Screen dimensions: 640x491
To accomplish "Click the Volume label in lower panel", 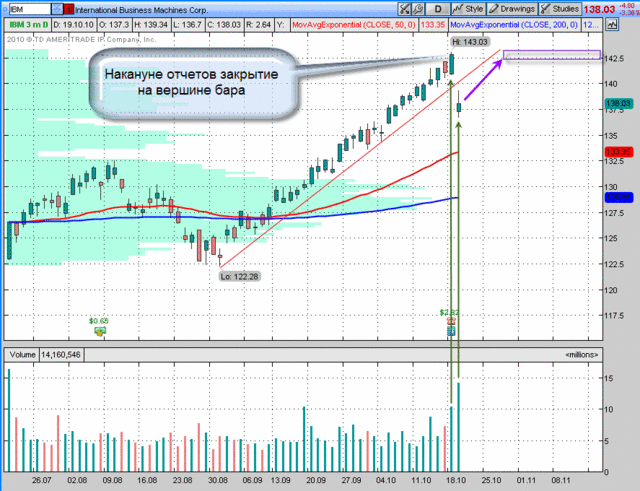I will point(22,355).
